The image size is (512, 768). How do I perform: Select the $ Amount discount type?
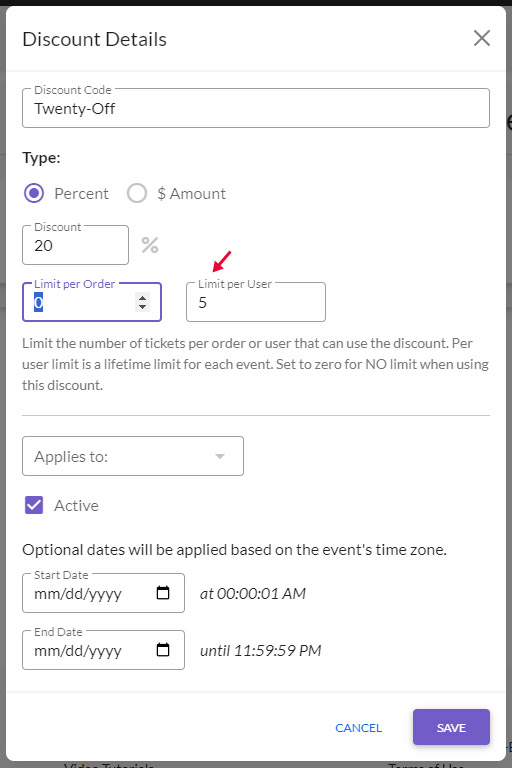137,193
